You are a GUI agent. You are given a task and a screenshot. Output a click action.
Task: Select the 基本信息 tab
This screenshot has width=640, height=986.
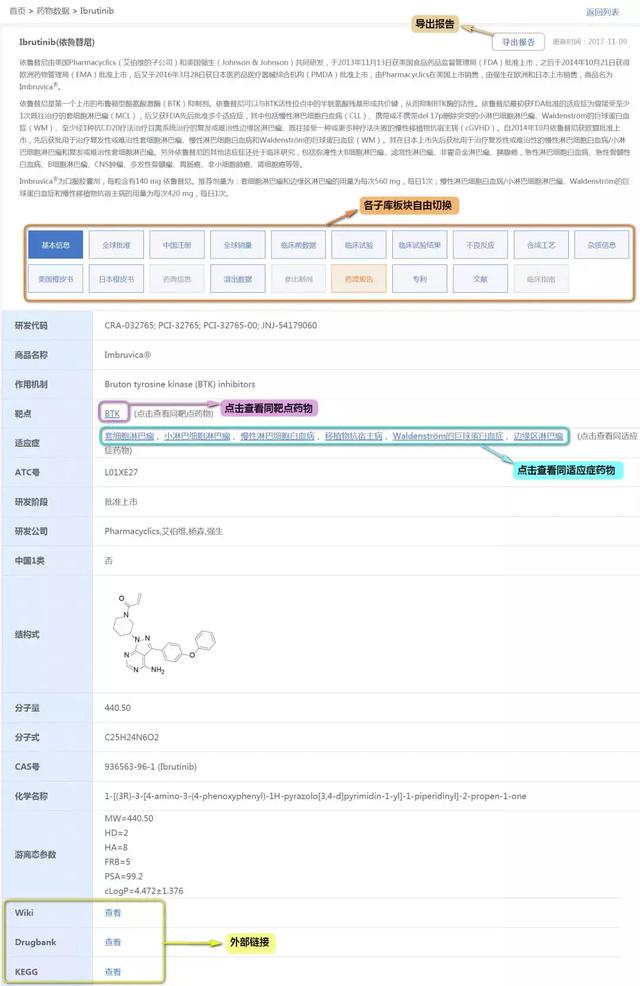tap(55, 245)
